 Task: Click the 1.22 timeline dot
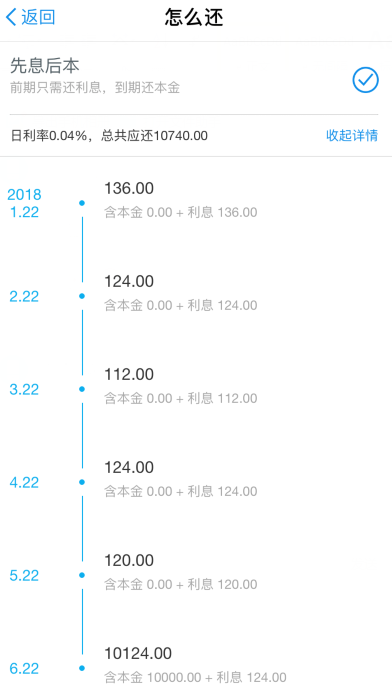82,203
